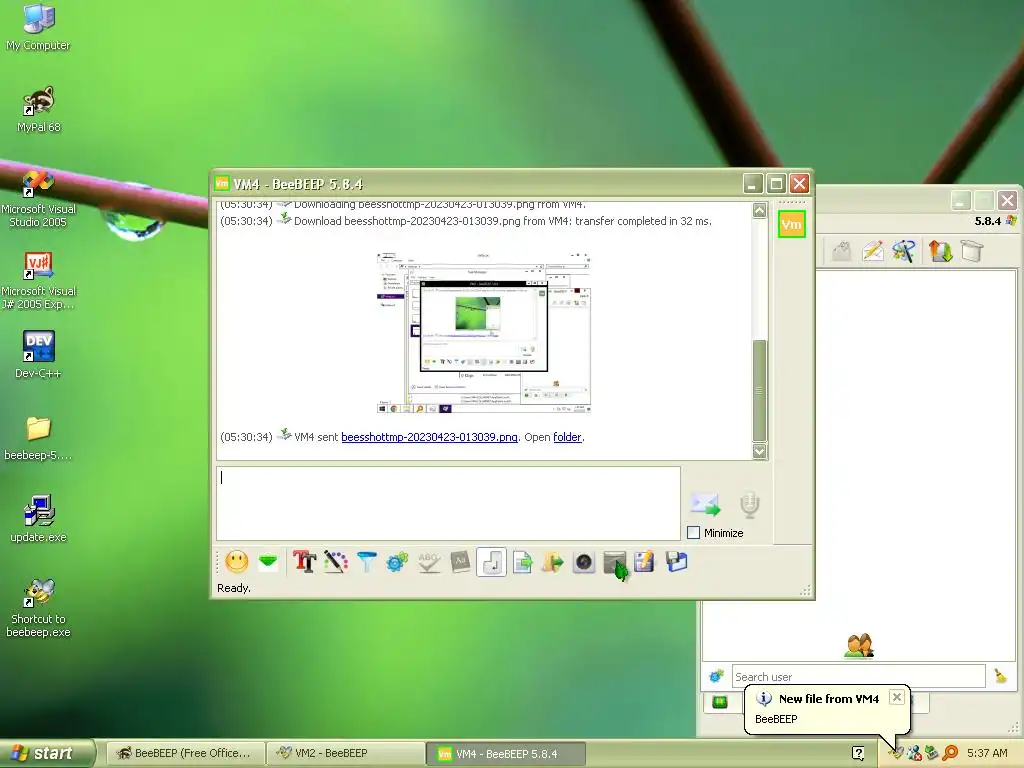
Task: Click the taskbar question mark help icon
Action: (x=858, y=753)
